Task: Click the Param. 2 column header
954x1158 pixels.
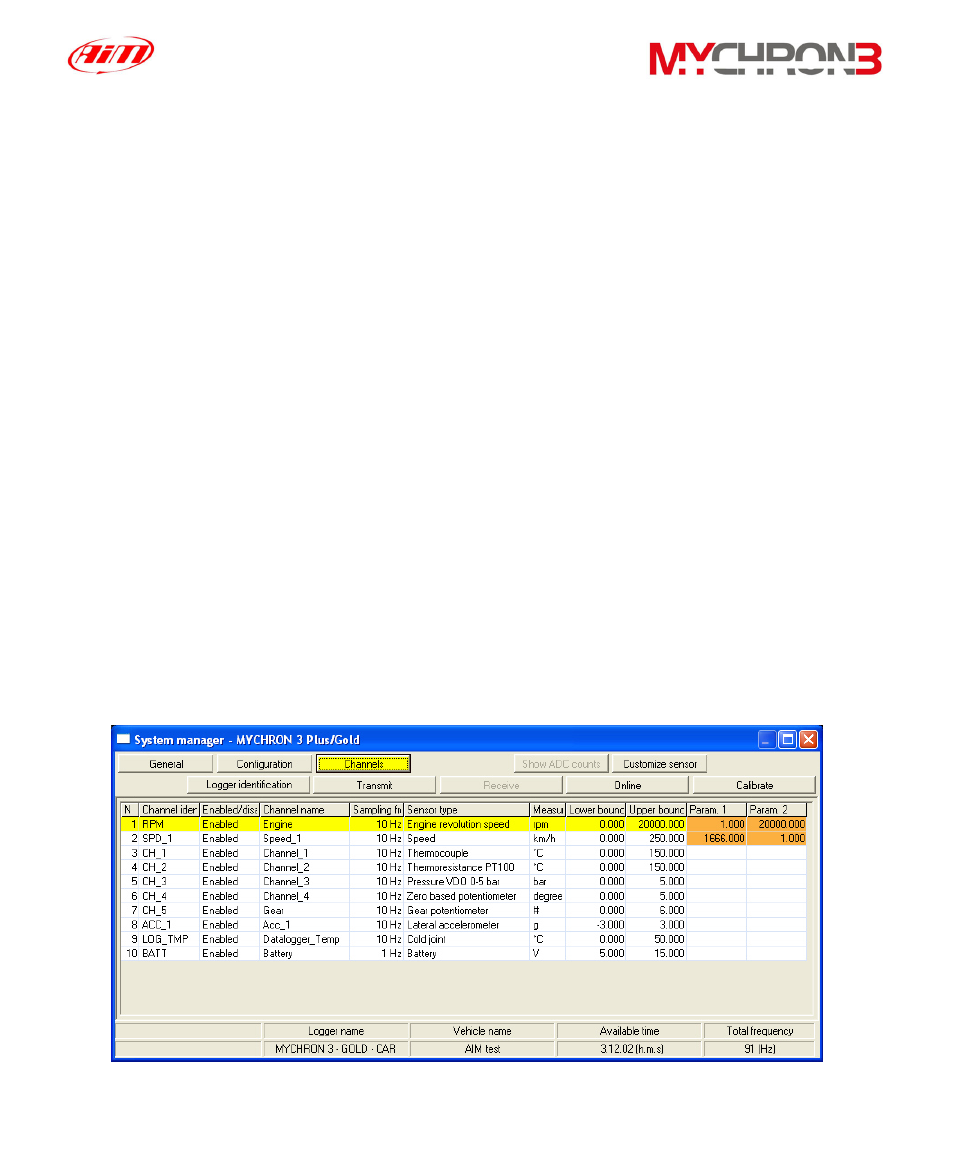Action: (x=777, y=809)
